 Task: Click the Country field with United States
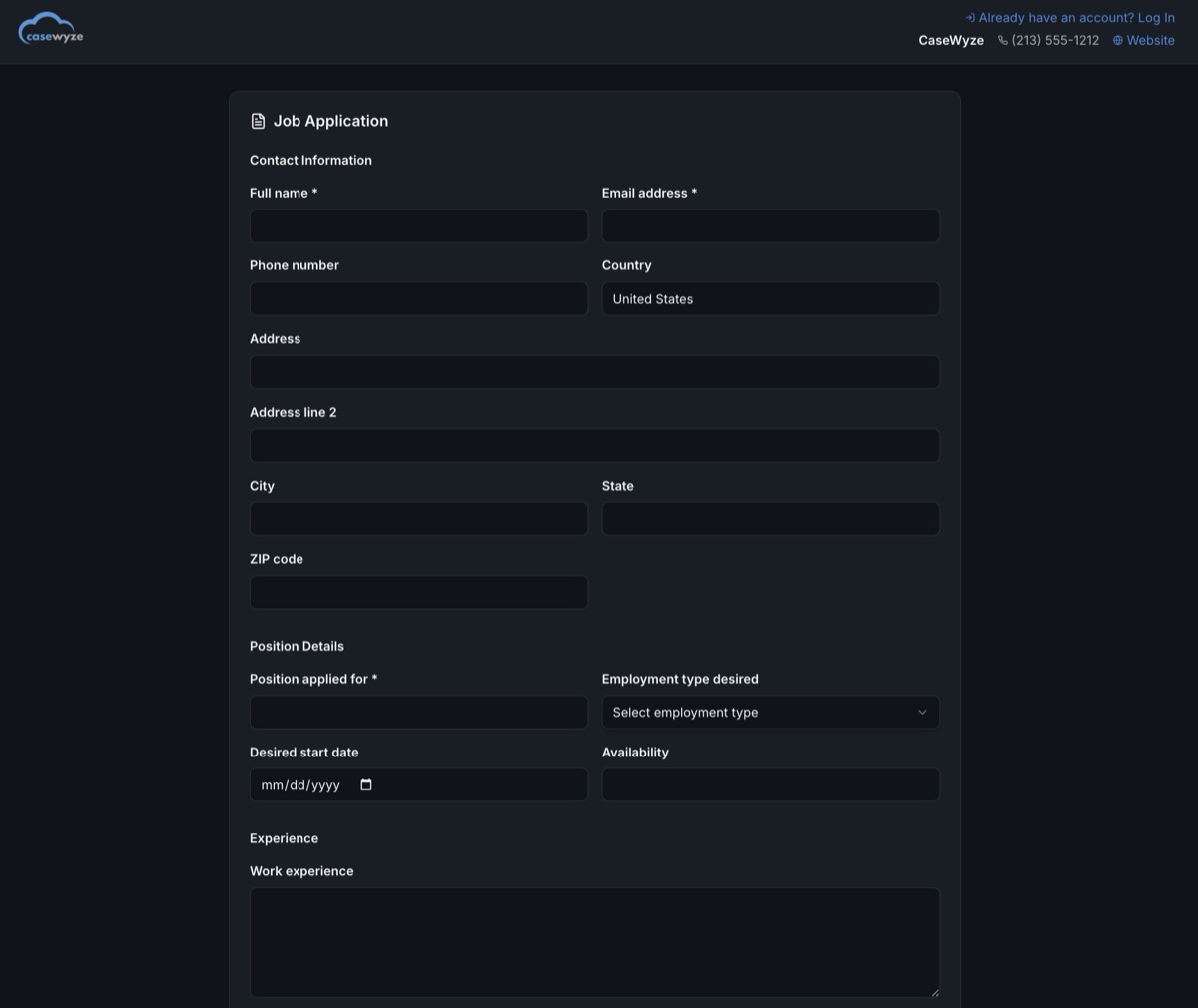[771, 299]
